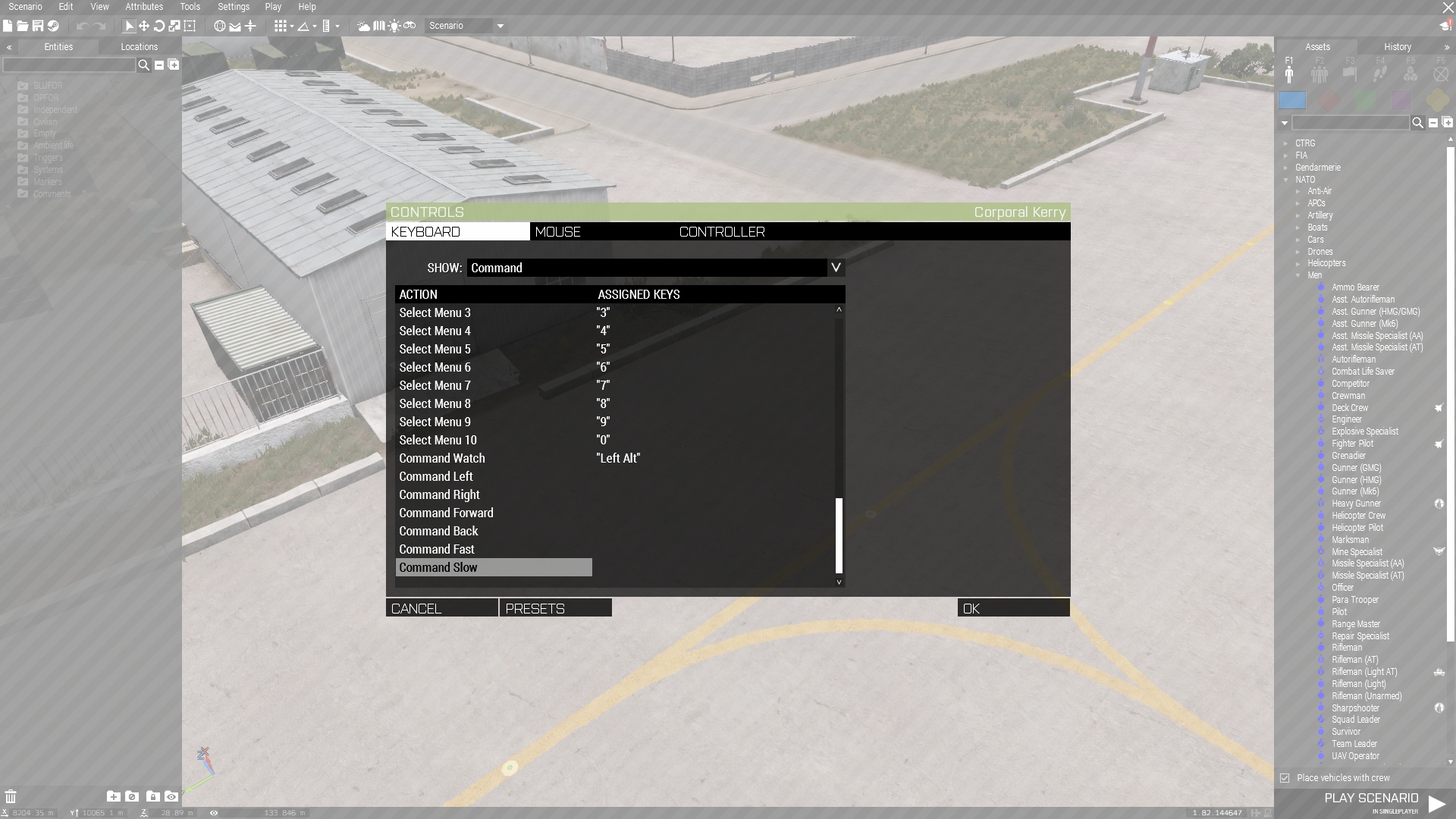Click the save scenario floppy icon
This screenshot has width=1456, height=819.
tap(37, 26)
